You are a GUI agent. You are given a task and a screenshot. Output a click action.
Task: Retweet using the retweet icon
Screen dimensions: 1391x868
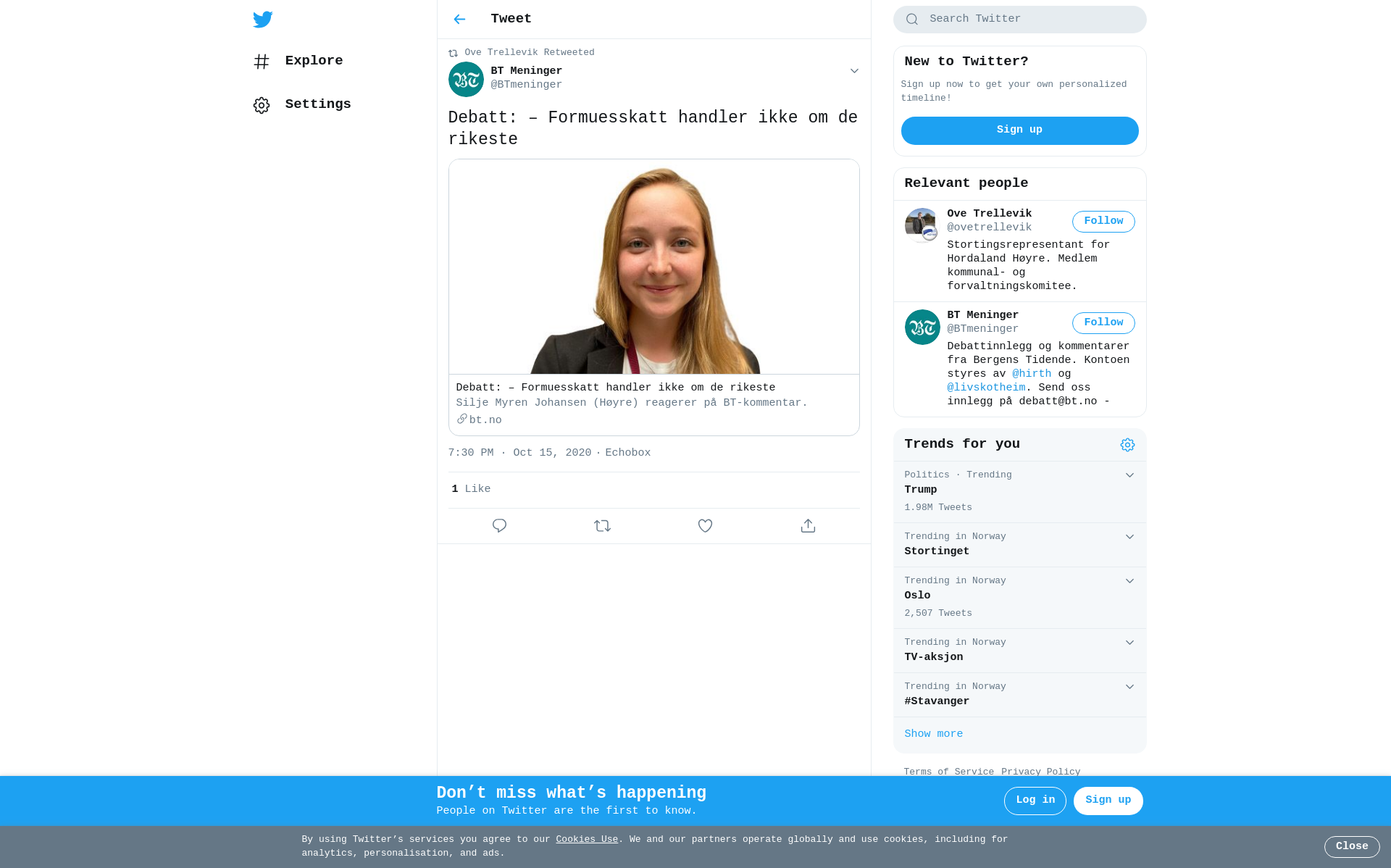pyautogui.click(x=602, y=526)
